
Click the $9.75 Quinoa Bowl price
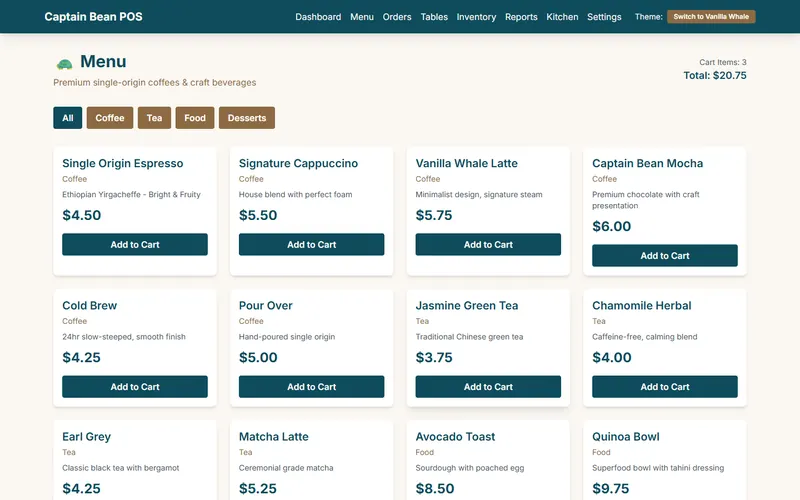tap(611, 488)
